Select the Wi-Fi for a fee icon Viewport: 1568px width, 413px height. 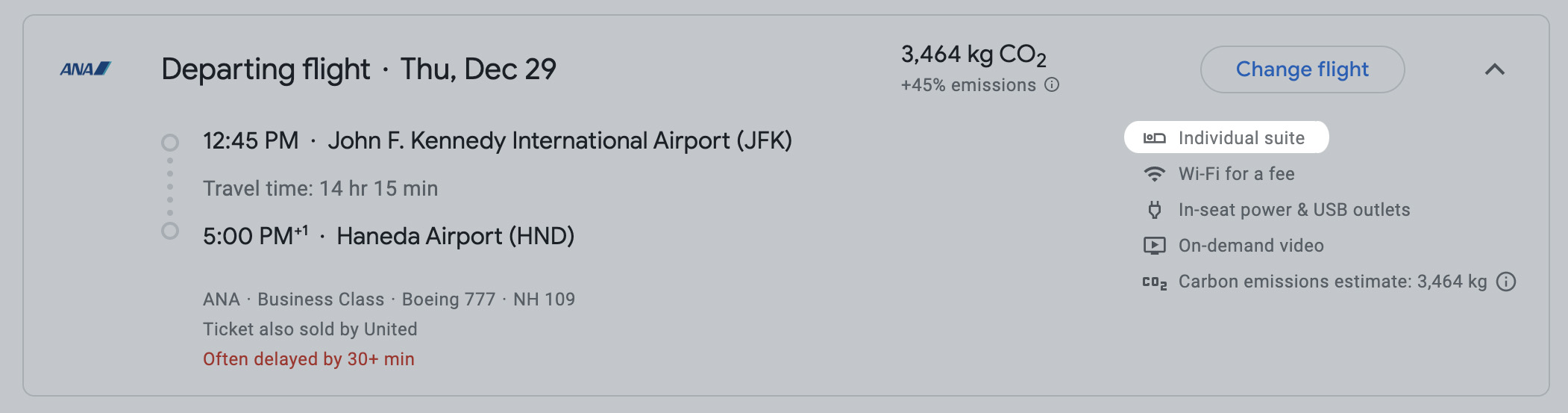pyautogui.click(x=1154, y=174)
